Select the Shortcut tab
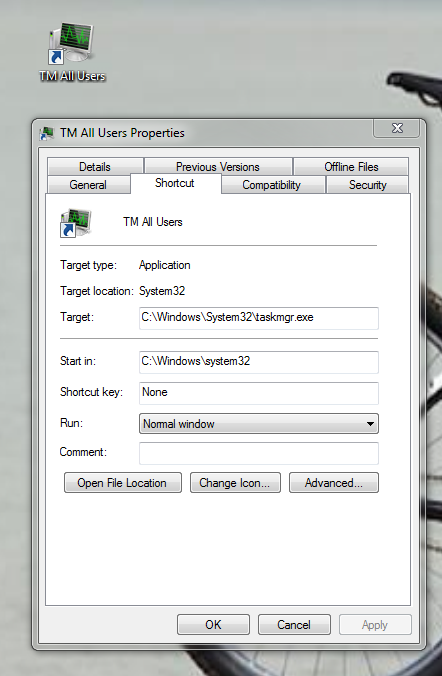The image size is (442, 676). click(175, 184)
